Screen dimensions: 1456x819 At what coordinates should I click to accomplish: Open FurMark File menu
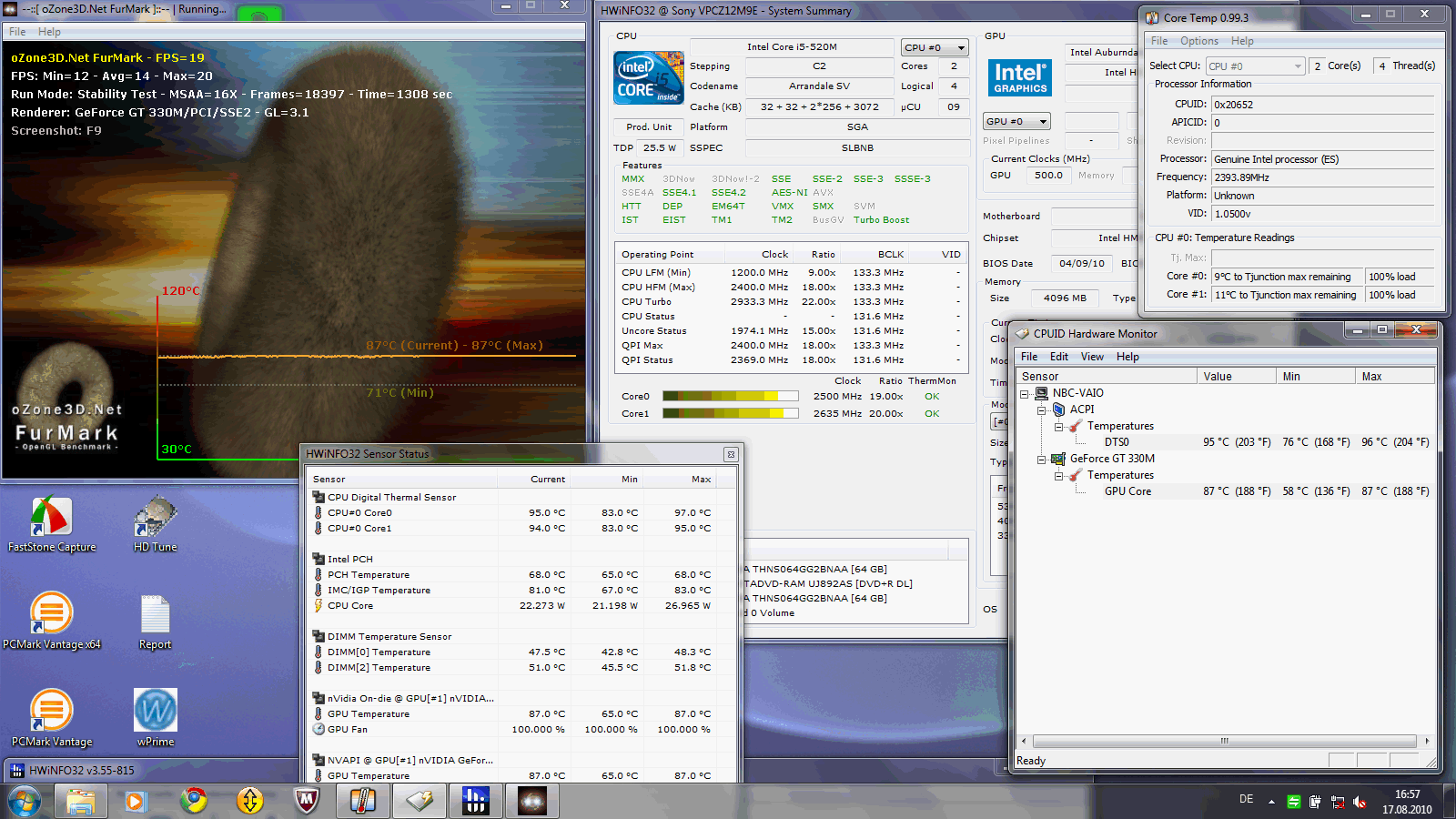17,32
